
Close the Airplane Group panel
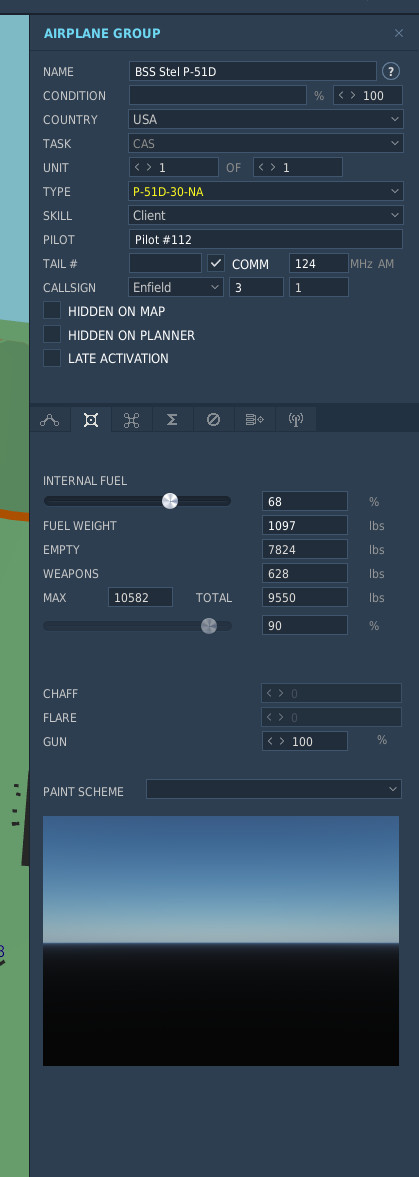399,33
